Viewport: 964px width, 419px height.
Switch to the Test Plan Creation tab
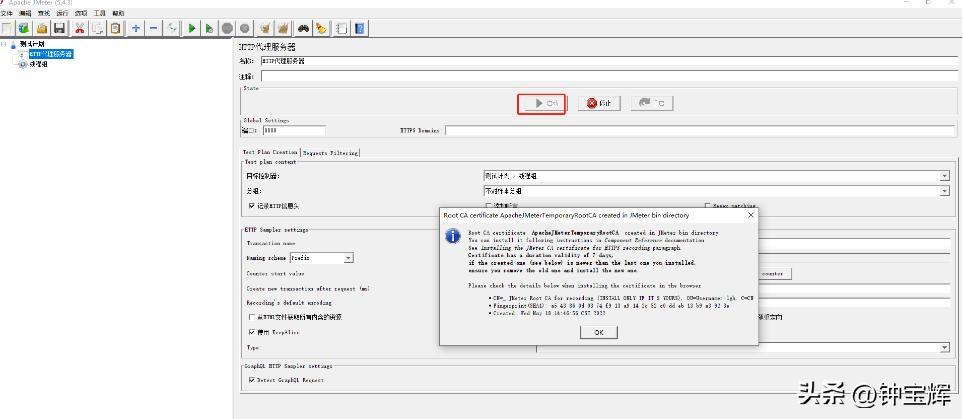(x=270, y=152)
